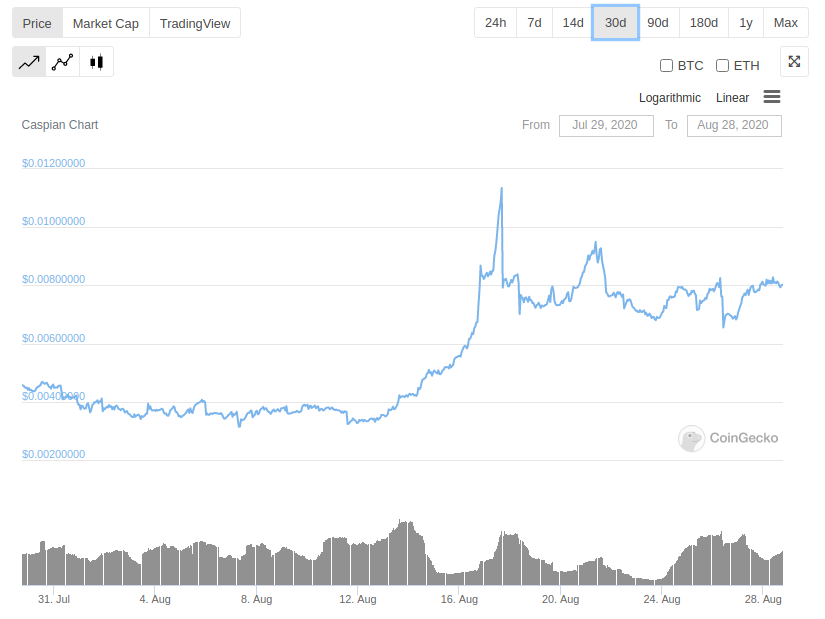Enable the ETH comparison checkbox
This screenshot has width=825, height=619.
click(723, 66)
